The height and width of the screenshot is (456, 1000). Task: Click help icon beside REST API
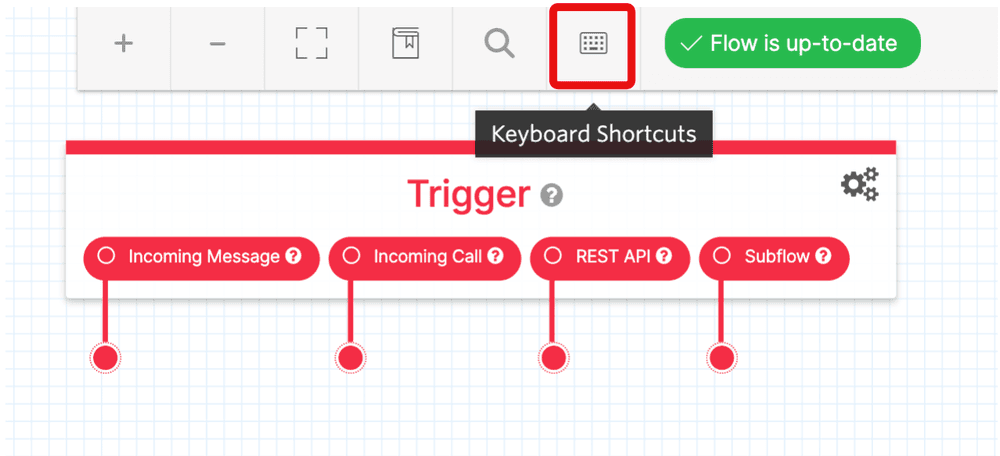pos(665,256)
